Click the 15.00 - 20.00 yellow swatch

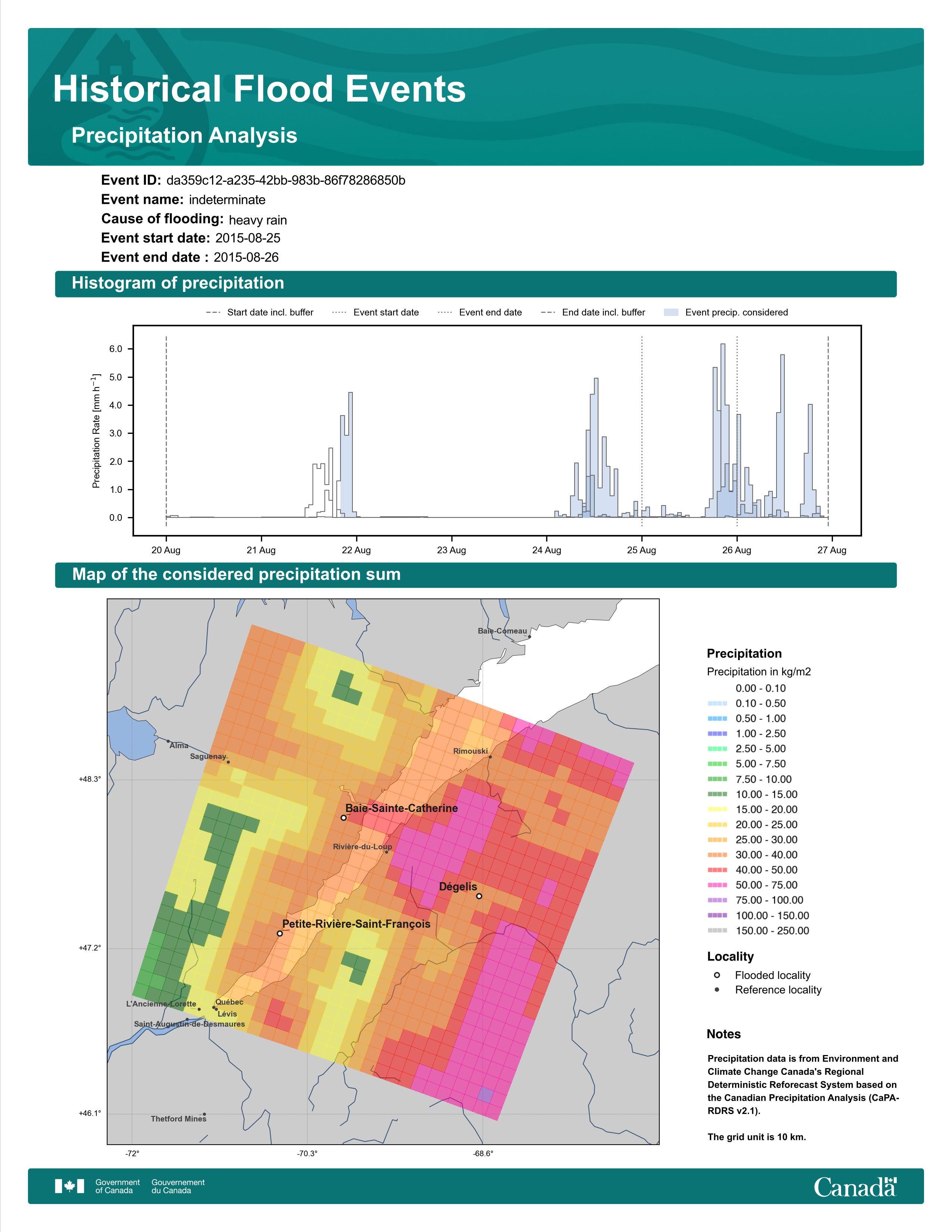[717, 809]
